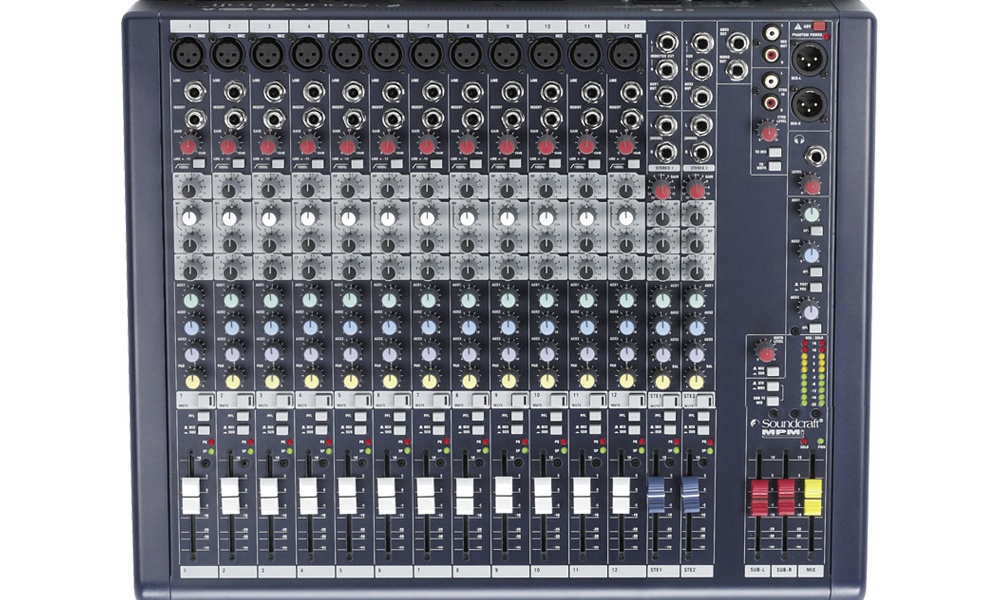This screenshot has height=600, width=1000.
Task: Click the yellow MIX master fader
Action: point(813,495)
